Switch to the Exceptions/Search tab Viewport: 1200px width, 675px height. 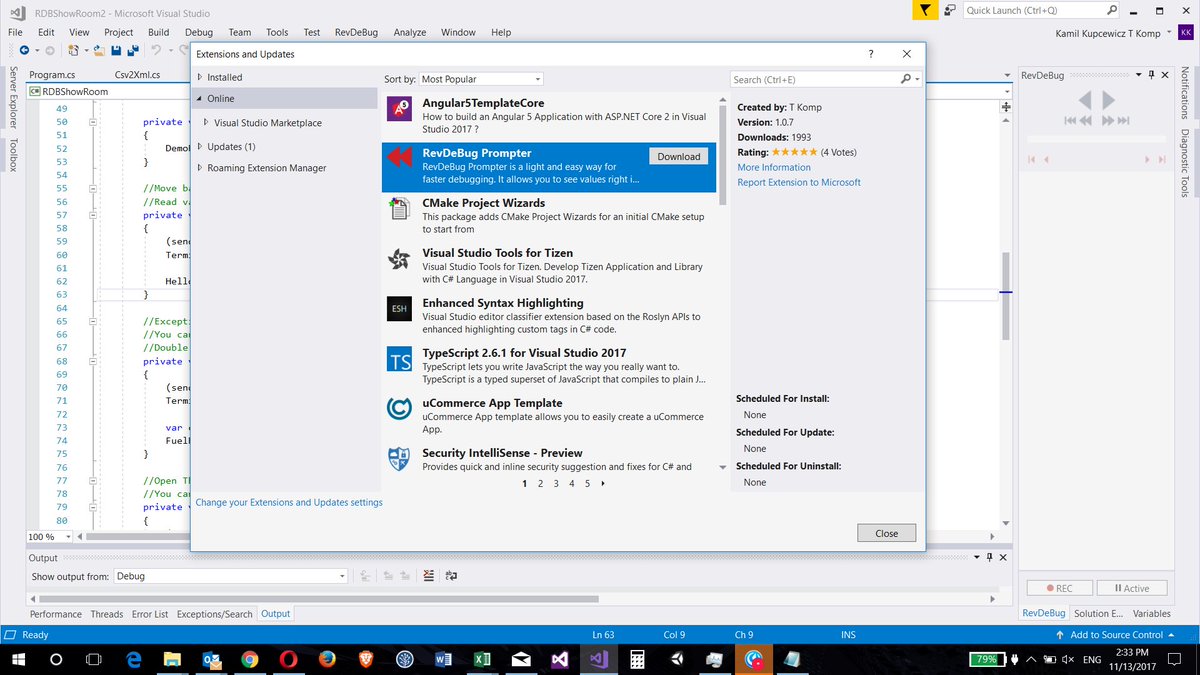click(x=215, y=614)
